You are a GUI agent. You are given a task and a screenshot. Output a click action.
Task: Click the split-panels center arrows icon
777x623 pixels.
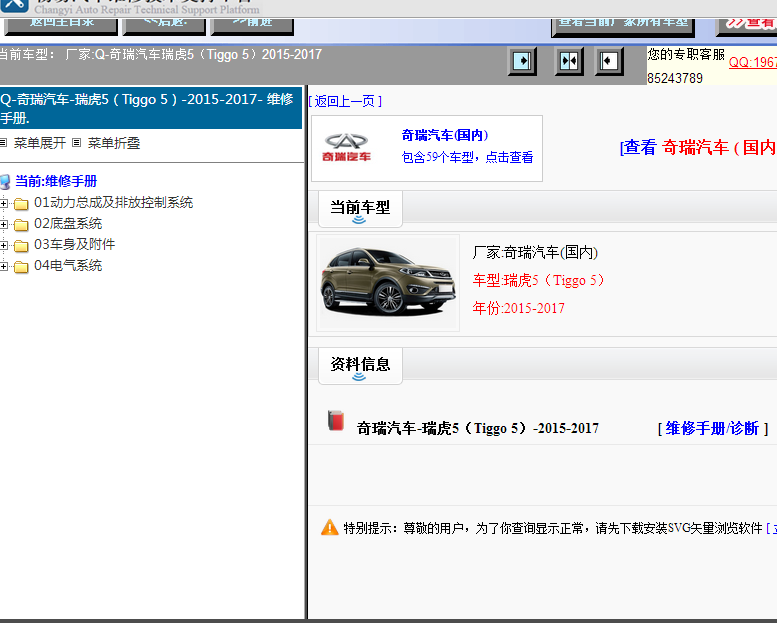point(568,61)
